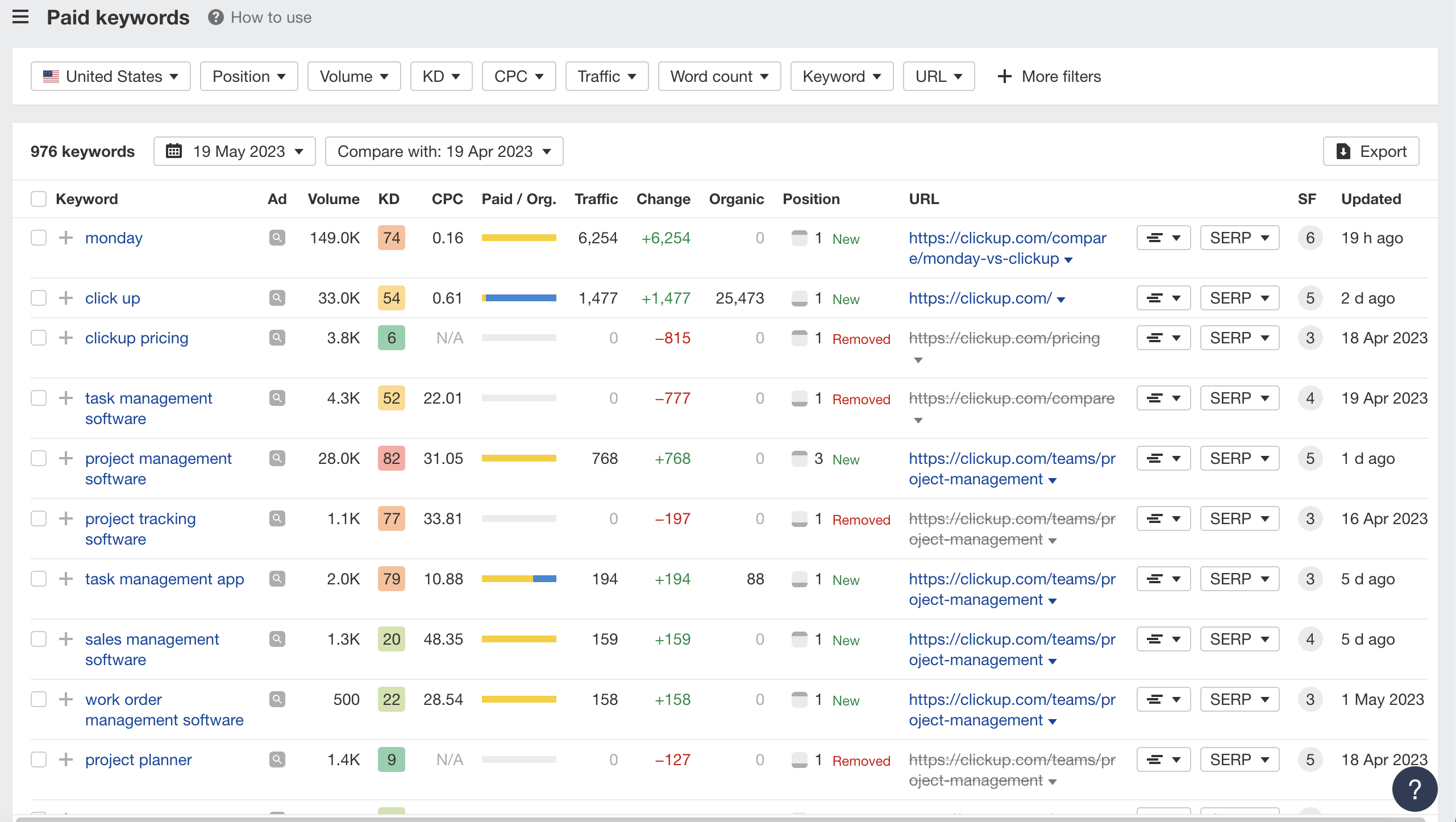The width and height of the screenshot is (1456, 822).
Task: Open the United States country dropdown
Action: click(x=111, y=76)
